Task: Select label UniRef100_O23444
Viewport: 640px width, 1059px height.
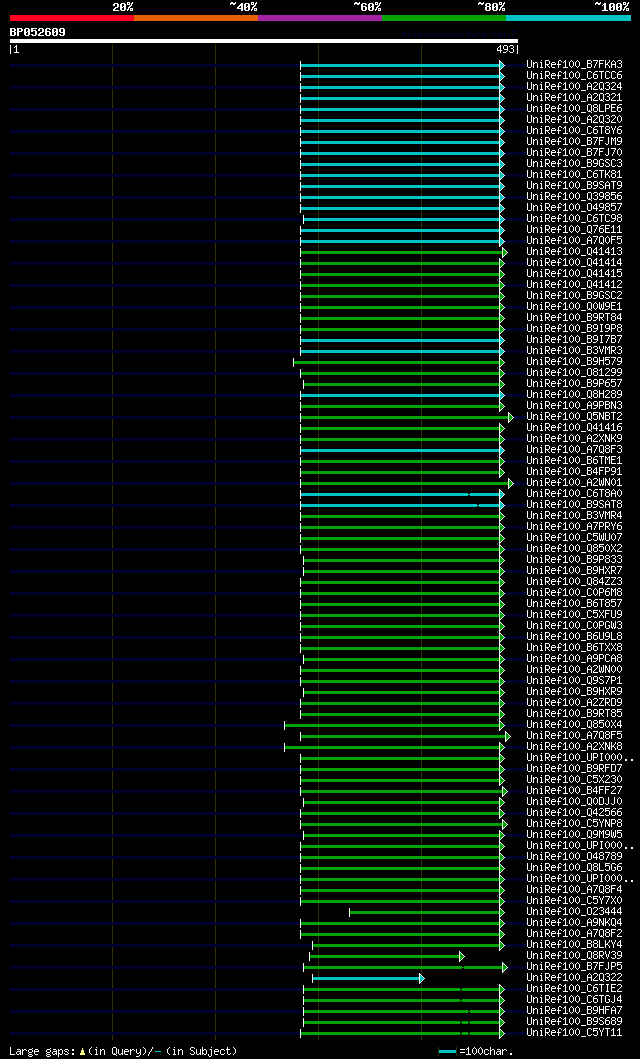Action: pos(575,912)
